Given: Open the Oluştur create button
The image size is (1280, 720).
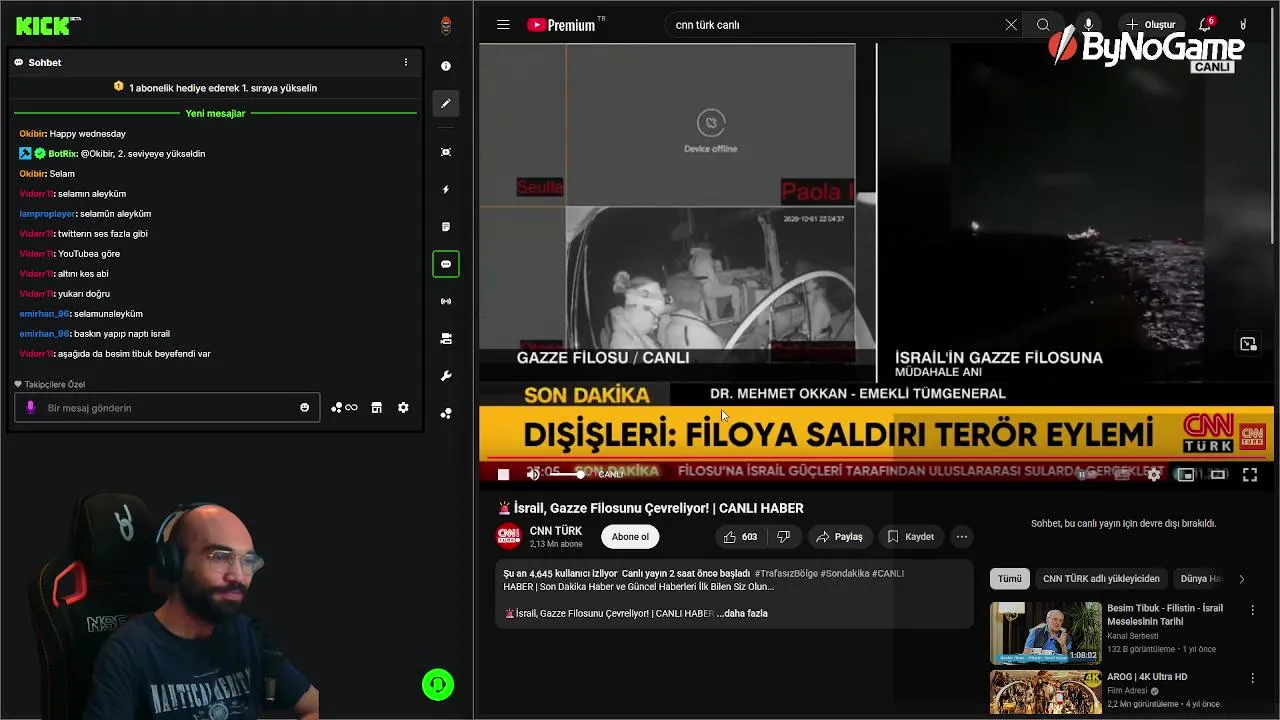Looking at the screenshot, I should point(1151,25).
